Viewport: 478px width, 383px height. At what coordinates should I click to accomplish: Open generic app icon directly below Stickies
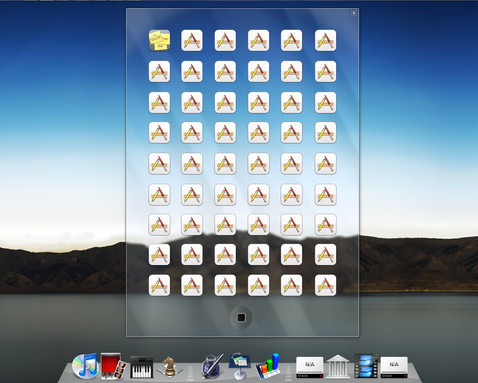click(159, 71)
